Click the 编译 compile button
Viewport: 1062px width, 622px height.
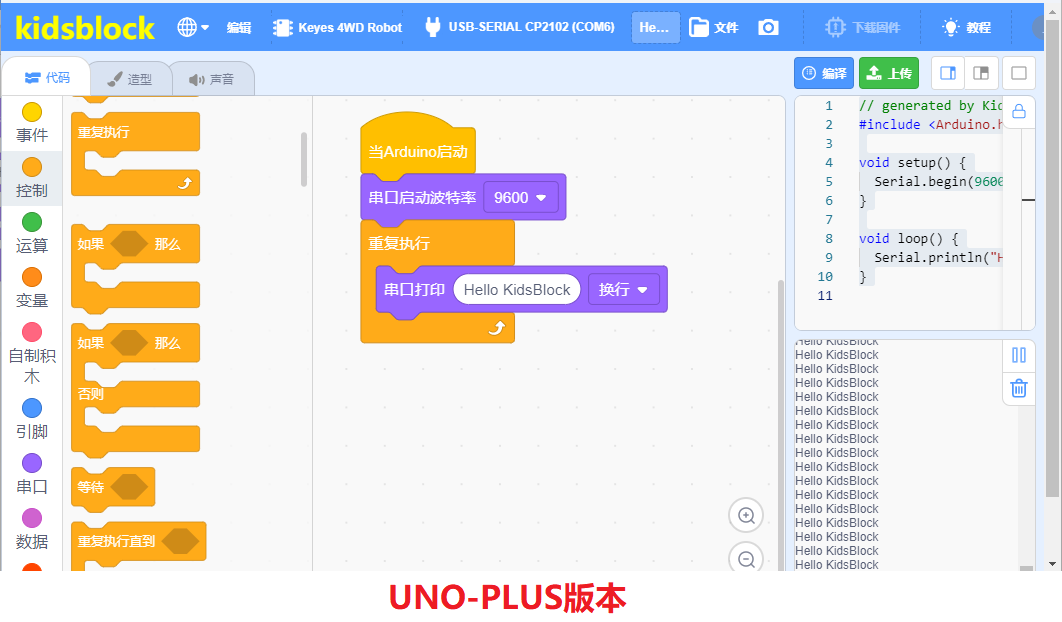824,73
